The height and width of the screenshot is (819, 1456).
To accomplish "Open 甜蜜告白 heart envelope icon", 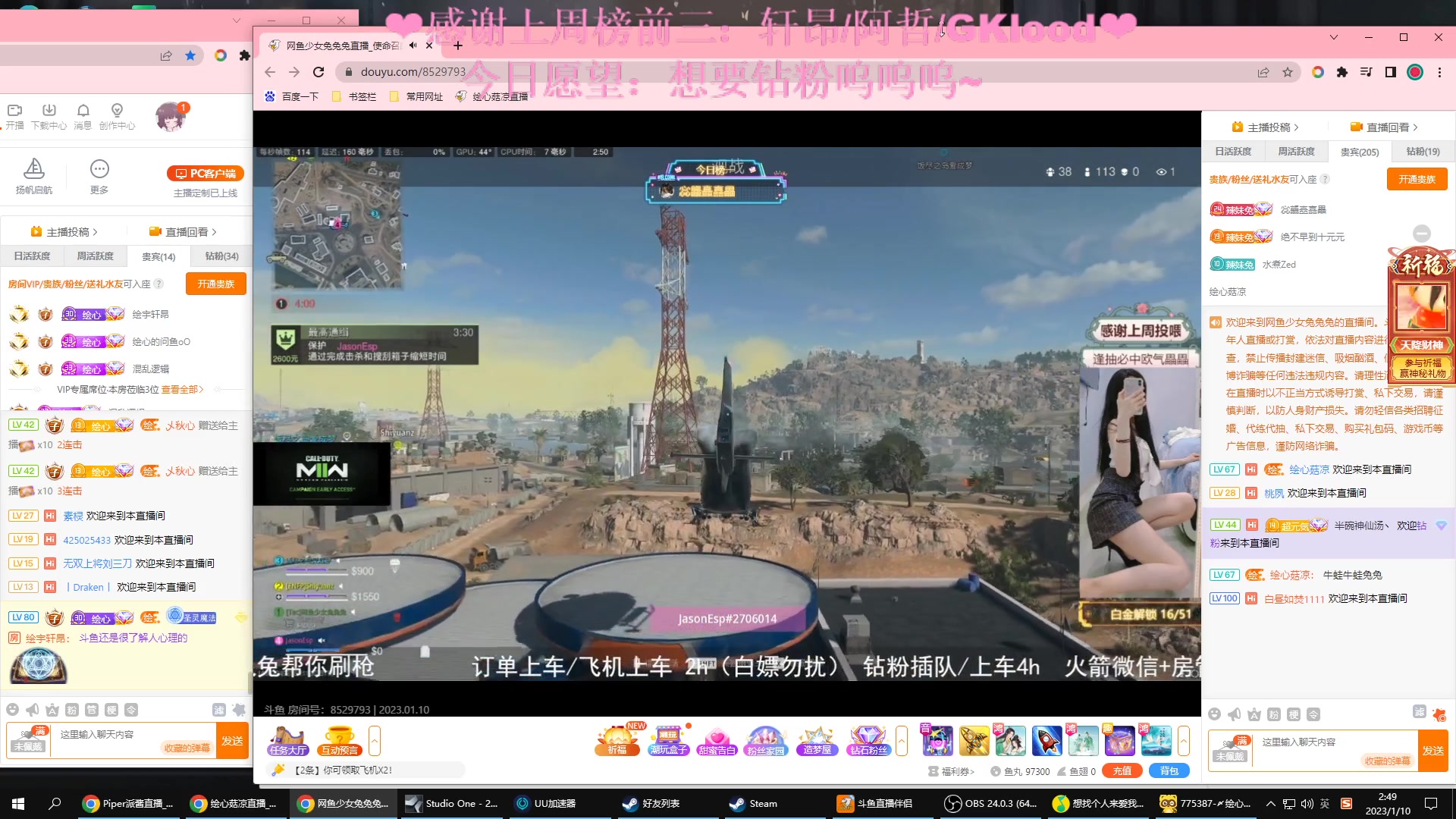I will [717, 741].
